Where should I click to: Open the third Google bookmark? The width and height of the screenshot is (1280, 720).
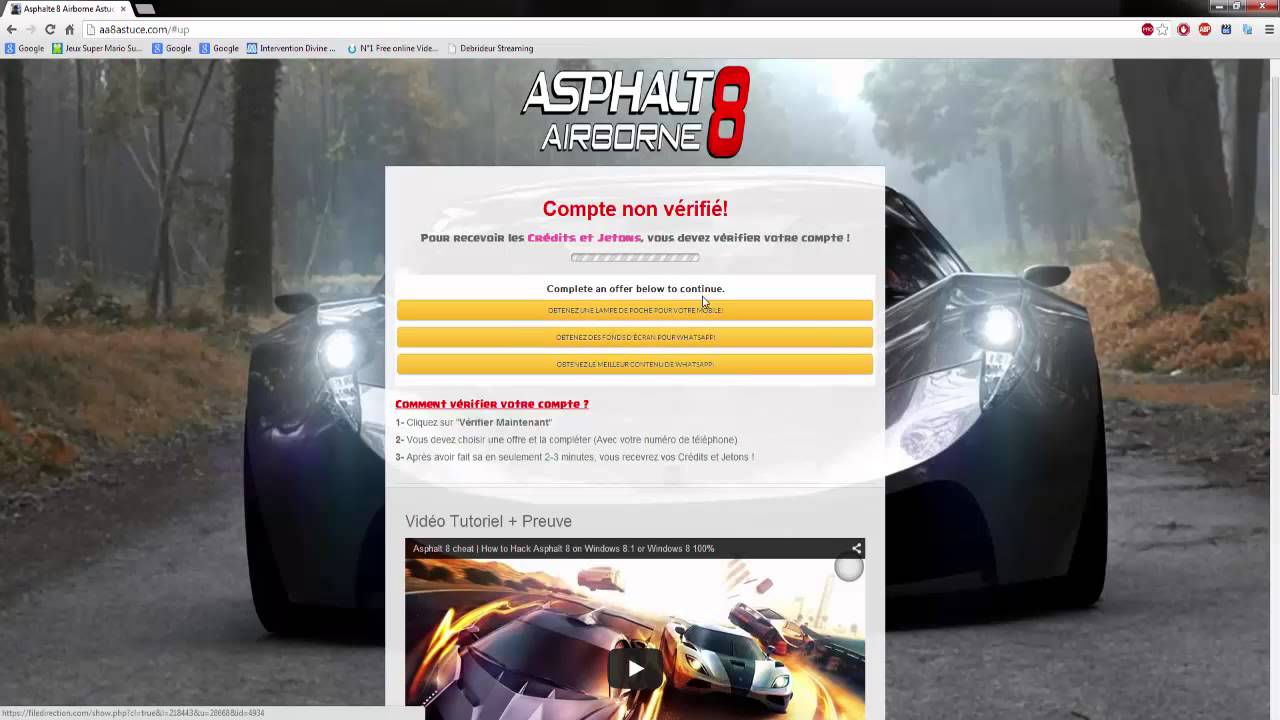click(x=219, y=48)
